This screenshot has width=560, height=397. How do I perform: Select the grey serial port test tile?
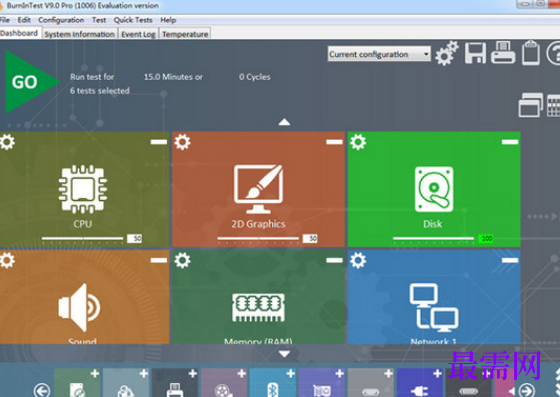[371, 383]
